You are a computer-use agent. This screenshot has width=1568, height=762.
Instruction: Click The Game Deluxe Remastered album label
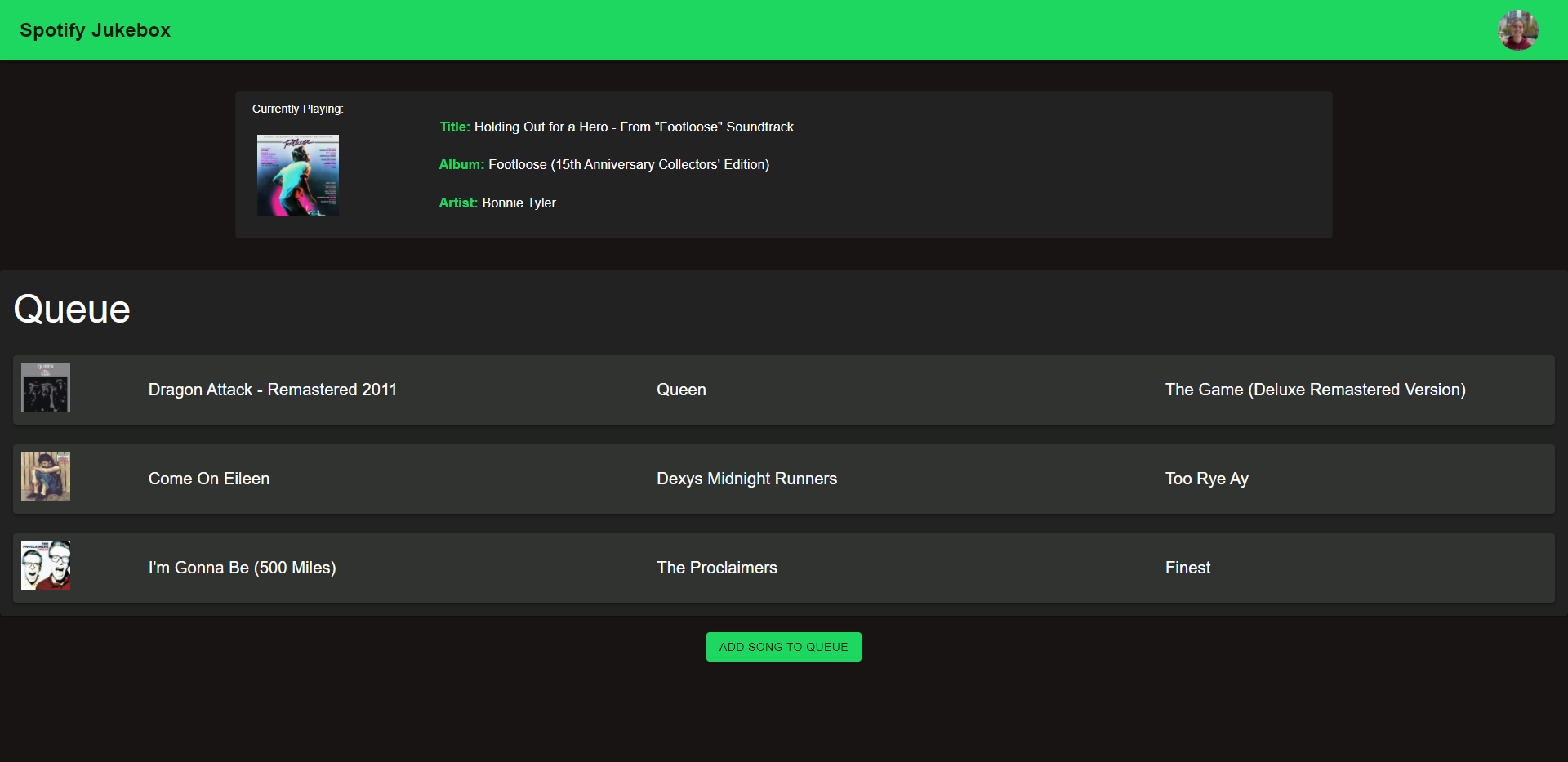(1315, 390)
